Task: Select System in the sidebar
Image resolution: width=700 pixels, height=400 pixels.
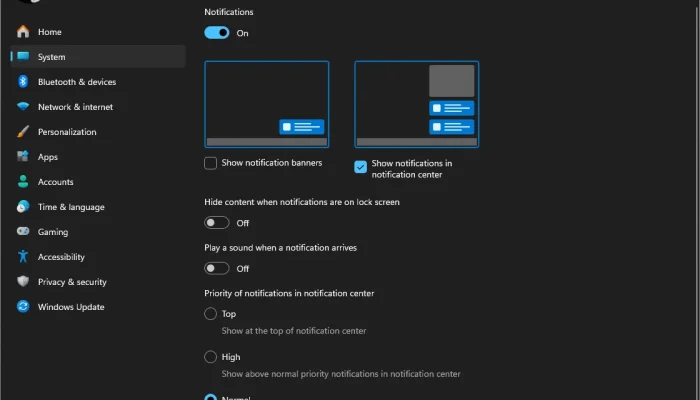Action: [98, 57]
